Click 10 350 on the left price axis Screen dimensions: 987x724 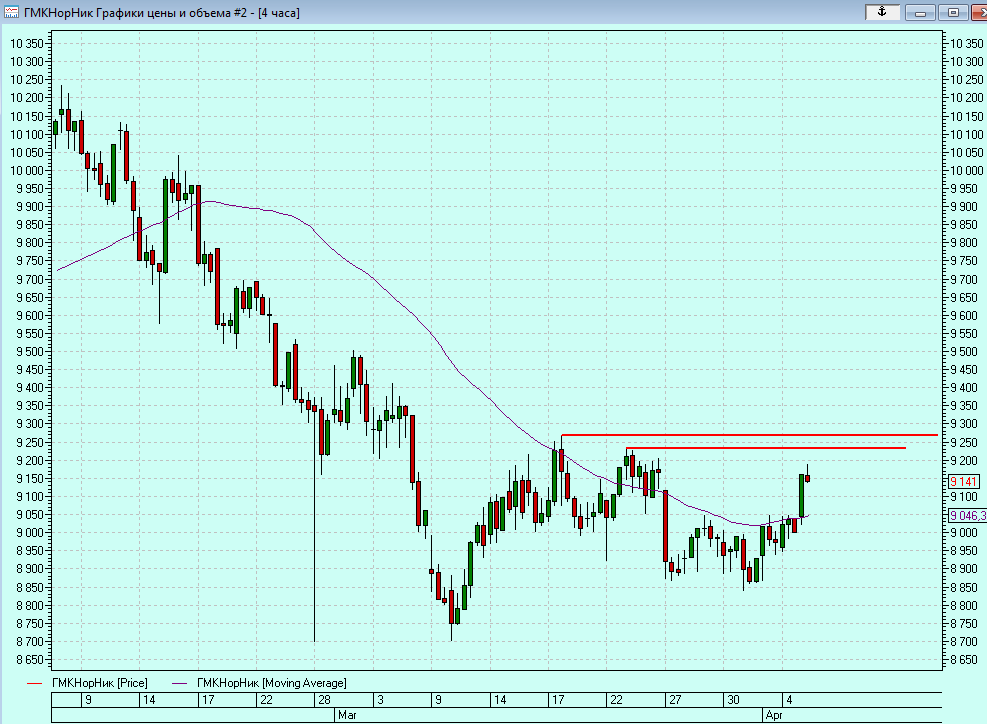pos(27,43)
